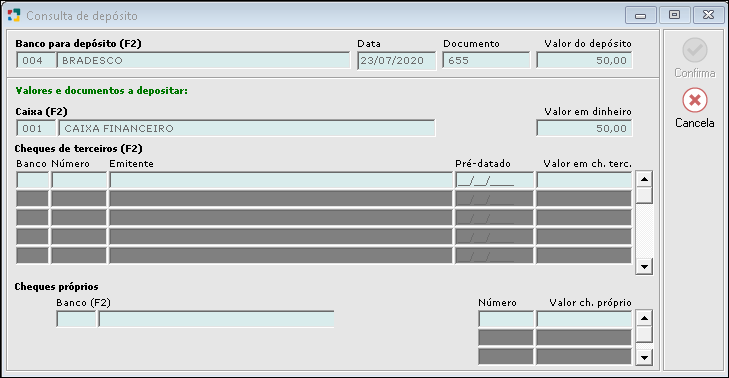Click first row Emitente field
Viewport: 729px width, 378px height.
(281, 180)
